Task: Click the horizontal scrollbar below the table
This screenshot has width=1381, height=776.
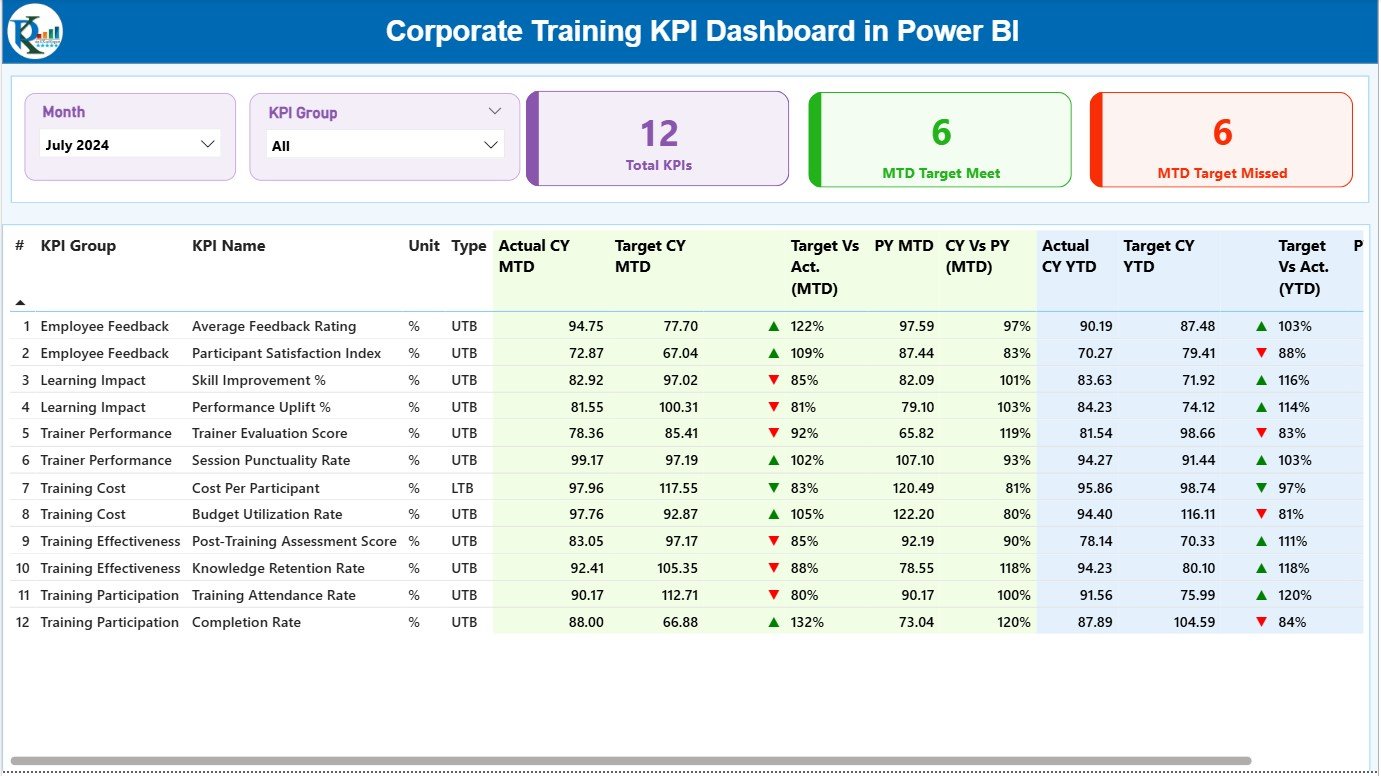Action: point(630,761)
